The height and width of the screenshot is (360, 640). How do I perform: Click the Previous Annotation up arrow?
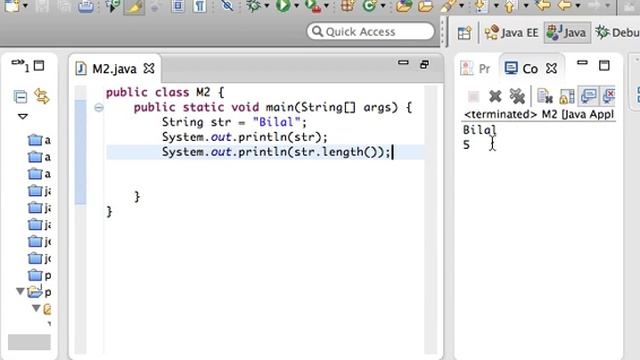click(x=510, y=6)
